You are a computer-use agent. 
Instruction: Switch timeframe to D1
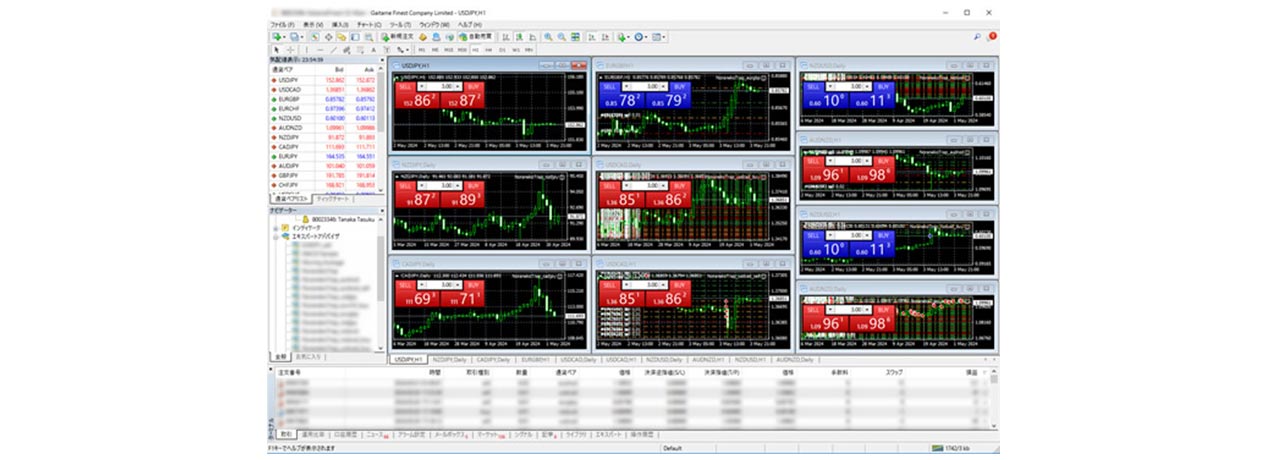pos(502,49)
